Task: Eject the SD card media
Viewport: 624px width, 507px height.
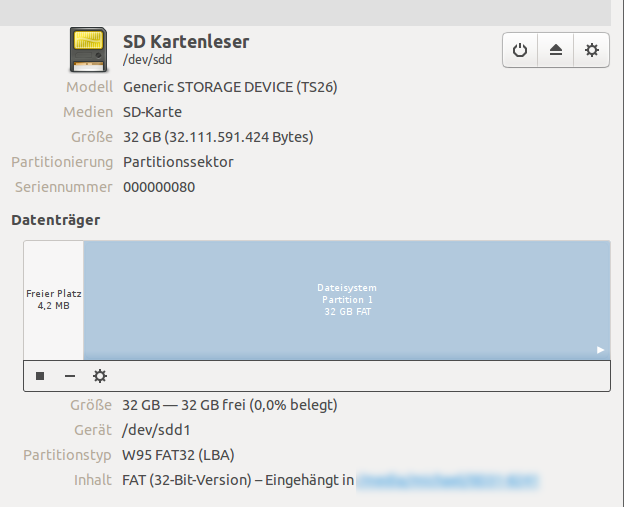Action: point(556,50)
